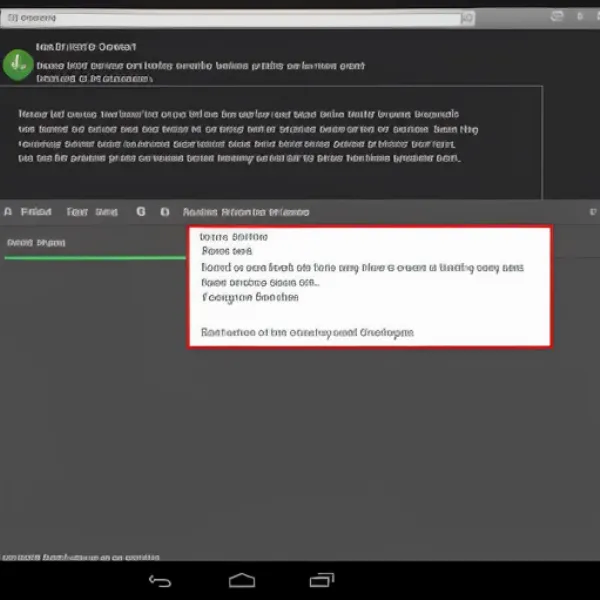Click the "A" icon on the toolbar row

tap(8, 212)
